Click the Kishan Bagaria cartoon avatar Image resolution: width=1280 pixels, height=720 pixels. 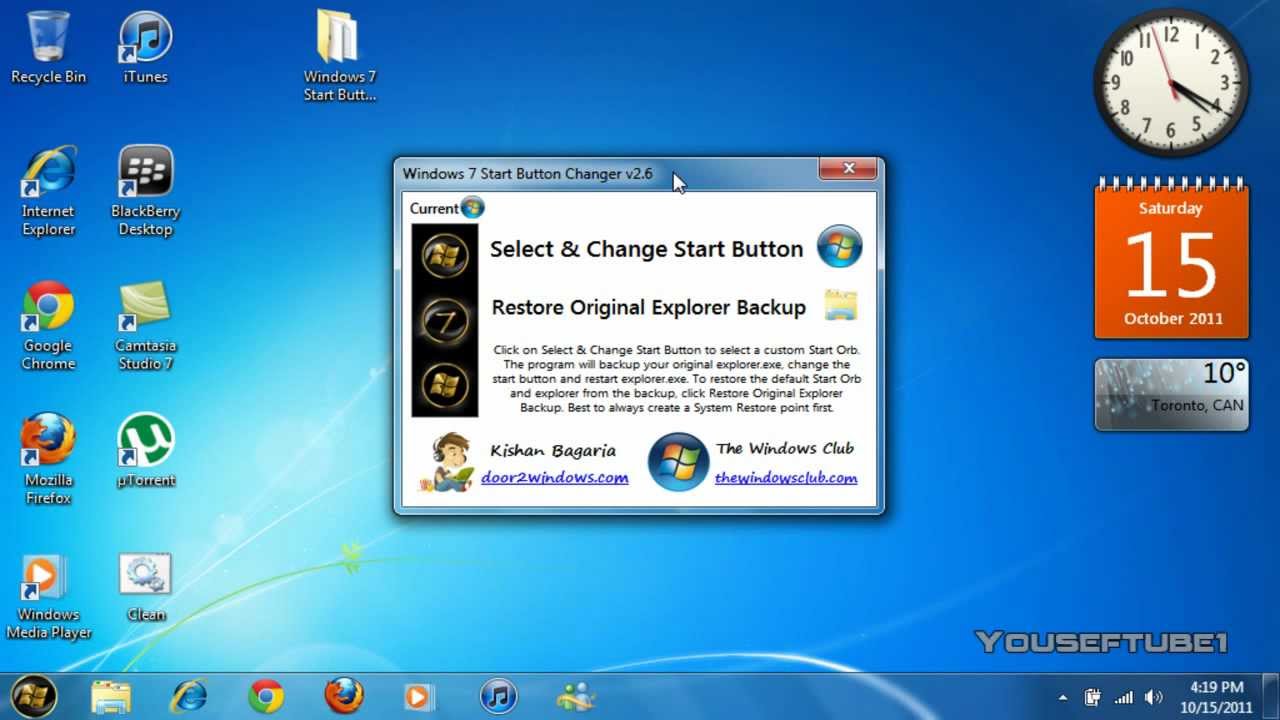click(449, 461)
